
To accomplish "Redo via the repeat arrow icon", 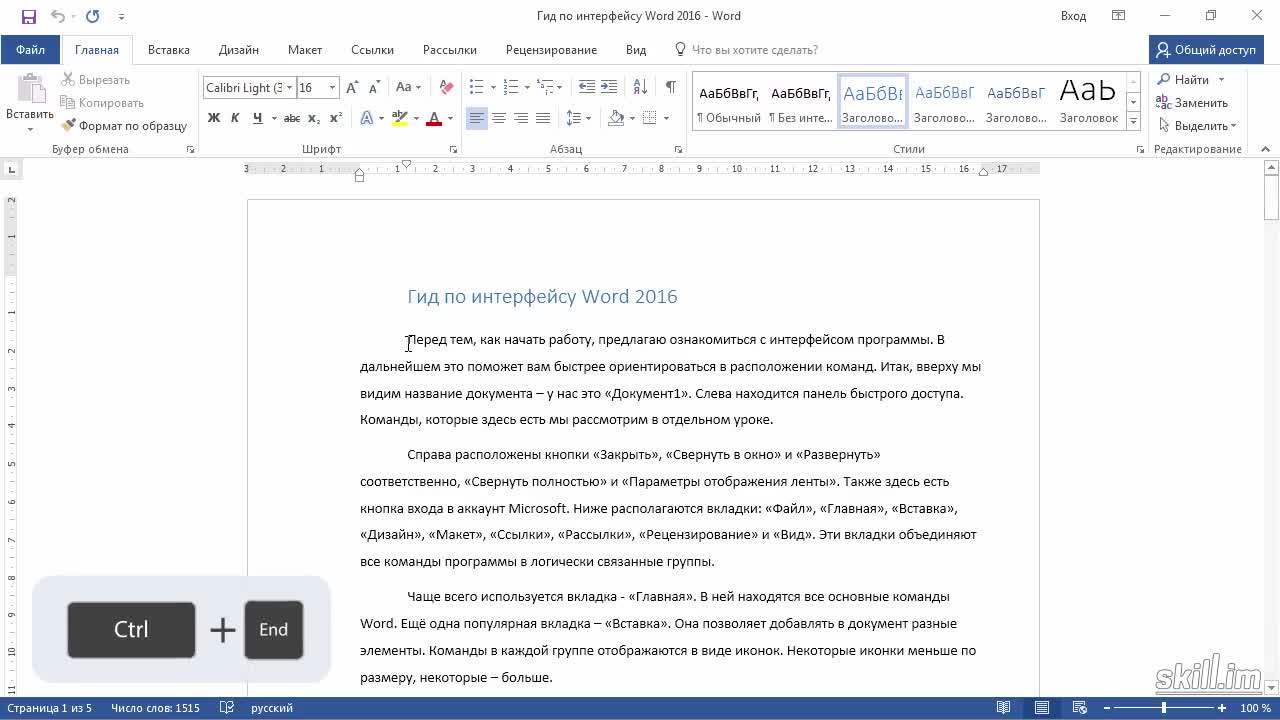I will click(93, 16).
